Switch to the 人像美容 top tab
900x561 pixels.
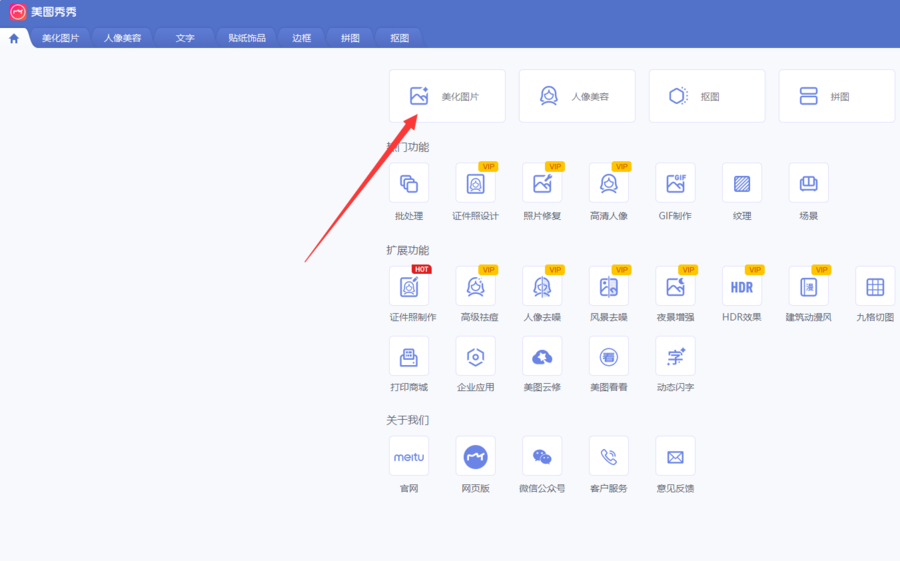click(122, 38)
